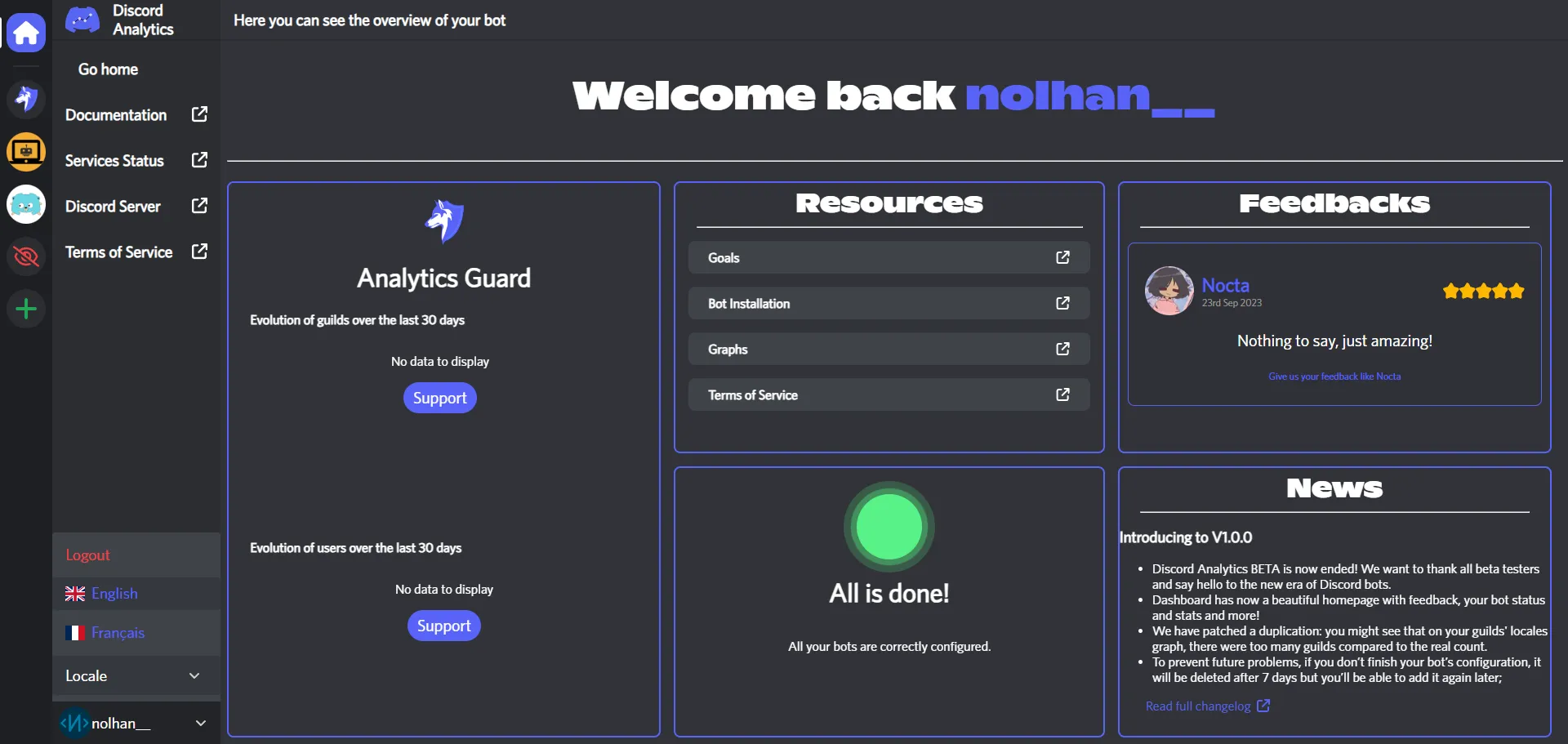Image resolution: width=1568 pixels, height=744 pixels.
Task: Open Terms of Service resource row
Action: [x=889, y=394]
